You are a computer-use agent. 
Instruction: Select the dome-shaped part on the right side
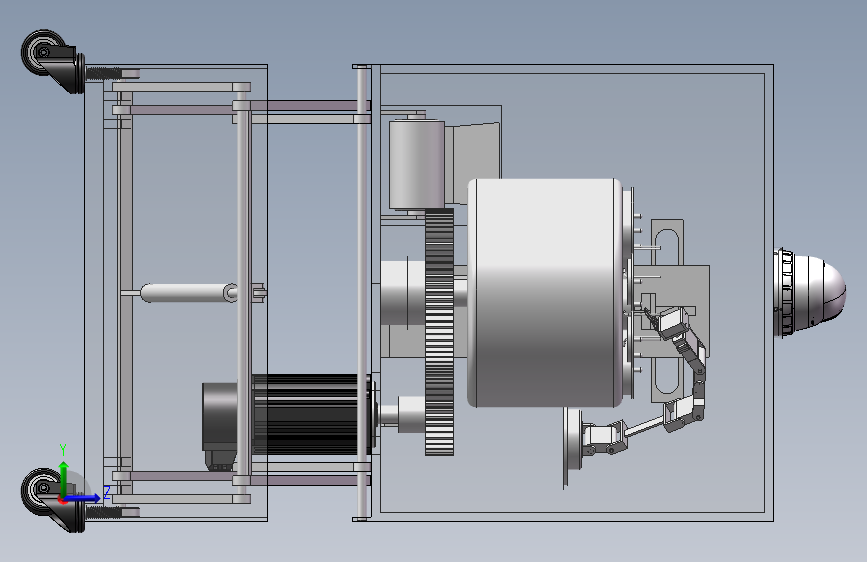point(809,293)
